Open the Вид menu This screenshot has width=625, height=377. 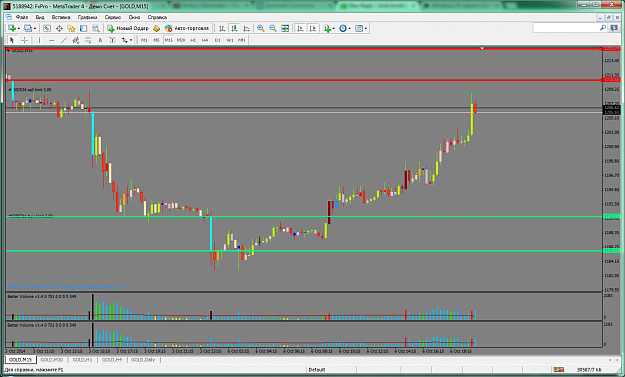pos(40,17)
